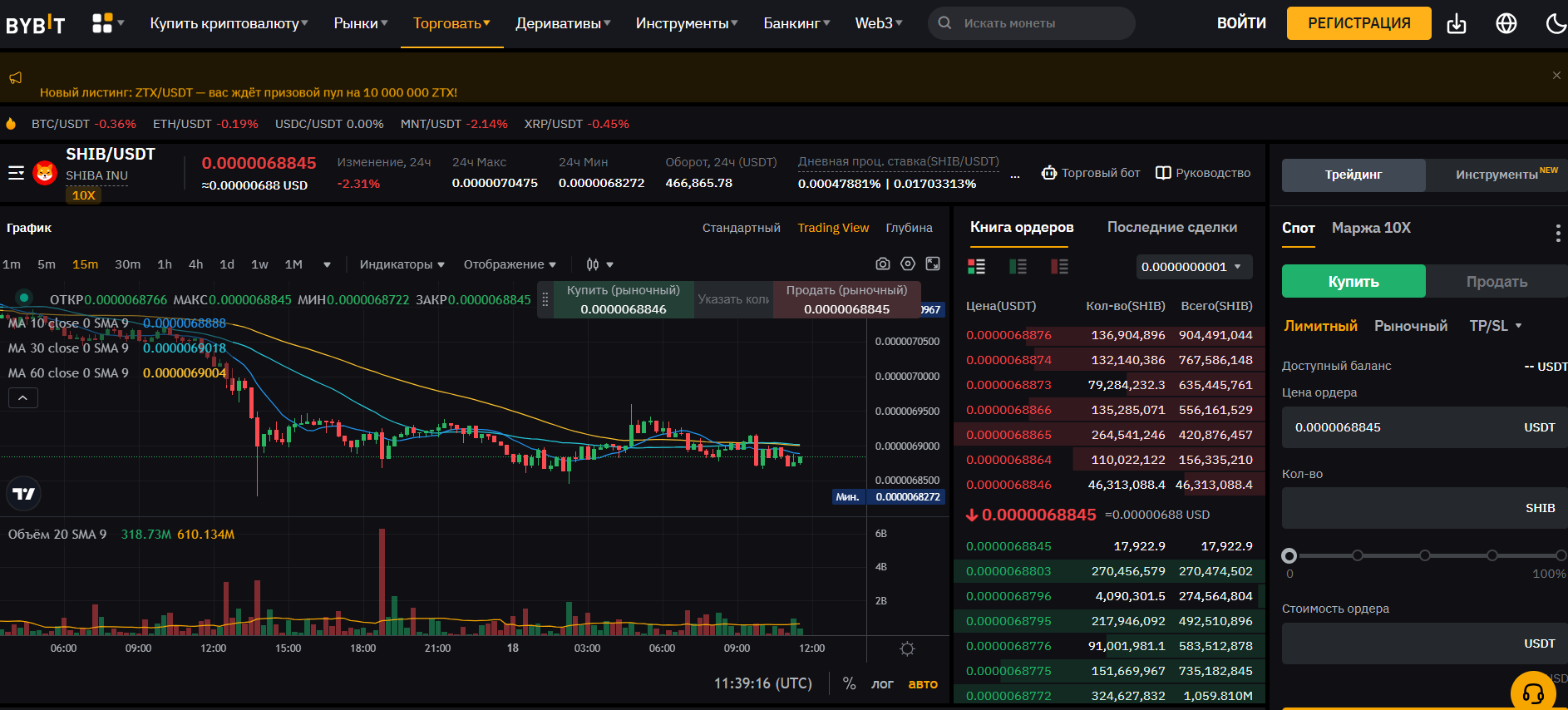Show only buy orders in order book

click(x=1018, y=266)
